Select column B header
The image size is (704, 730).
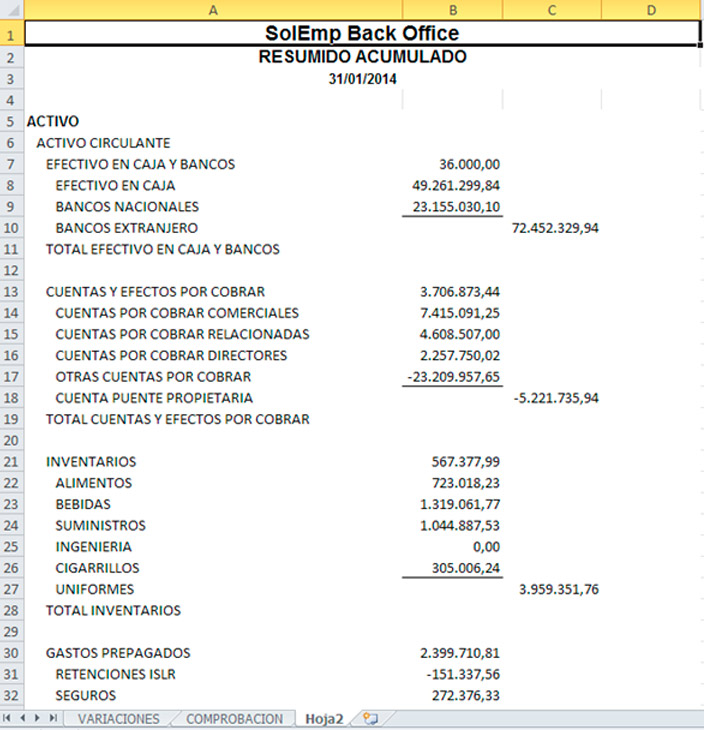coord(452,10)
